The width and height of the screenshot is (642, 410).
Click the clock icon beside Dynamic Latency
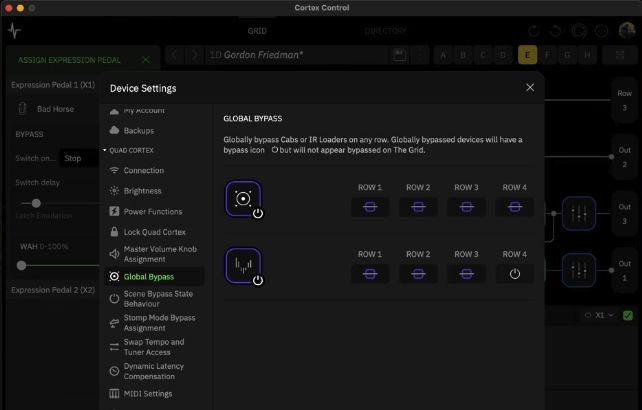click(x=114, y=371)
